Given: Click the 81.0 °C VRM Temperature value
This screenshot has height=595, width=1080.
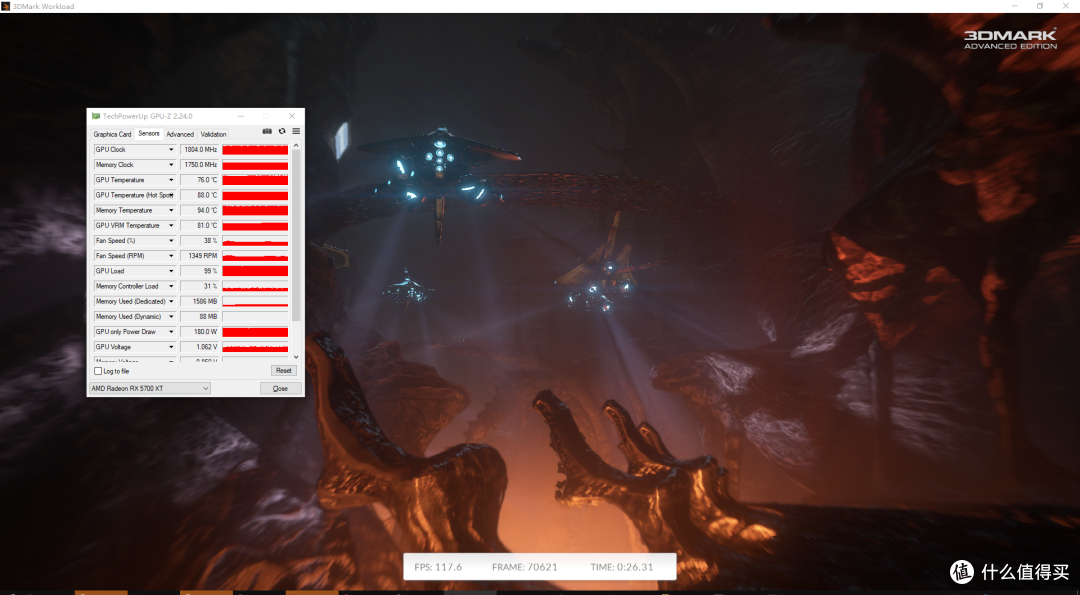Looking at the screenshot, I should point(199,225).
